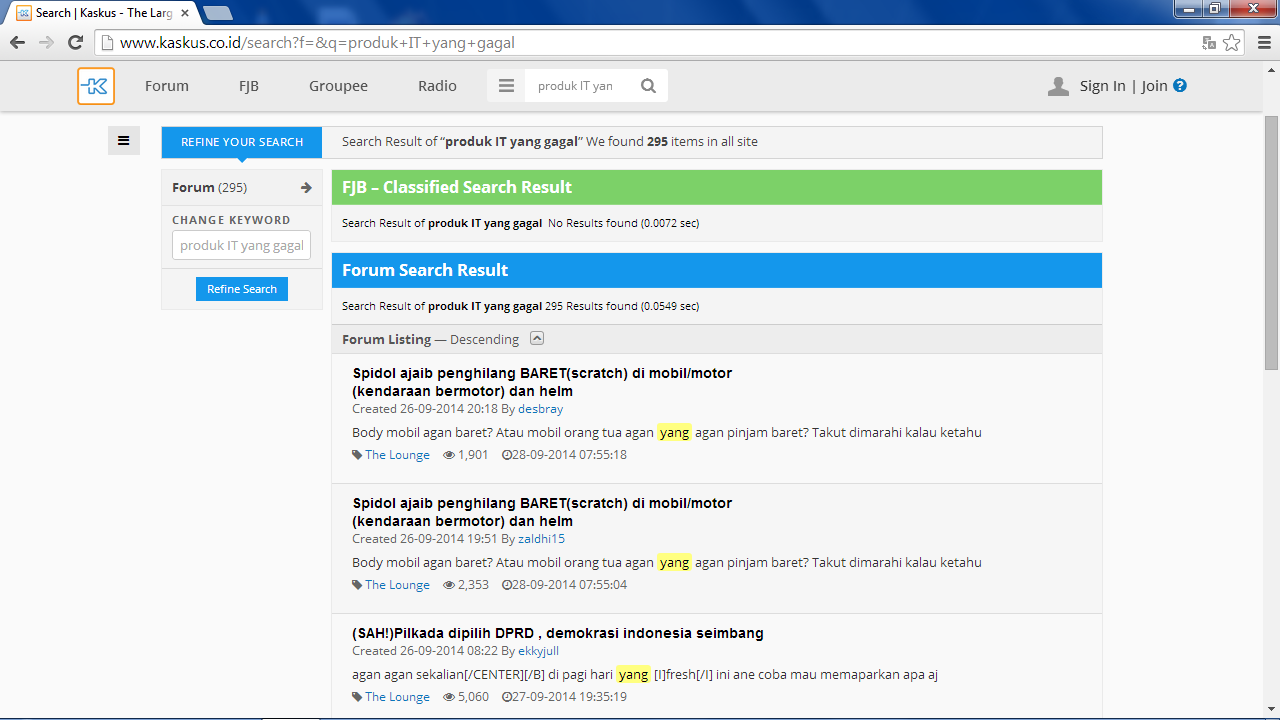Click the translate icon in address bar

[1209, 43]
